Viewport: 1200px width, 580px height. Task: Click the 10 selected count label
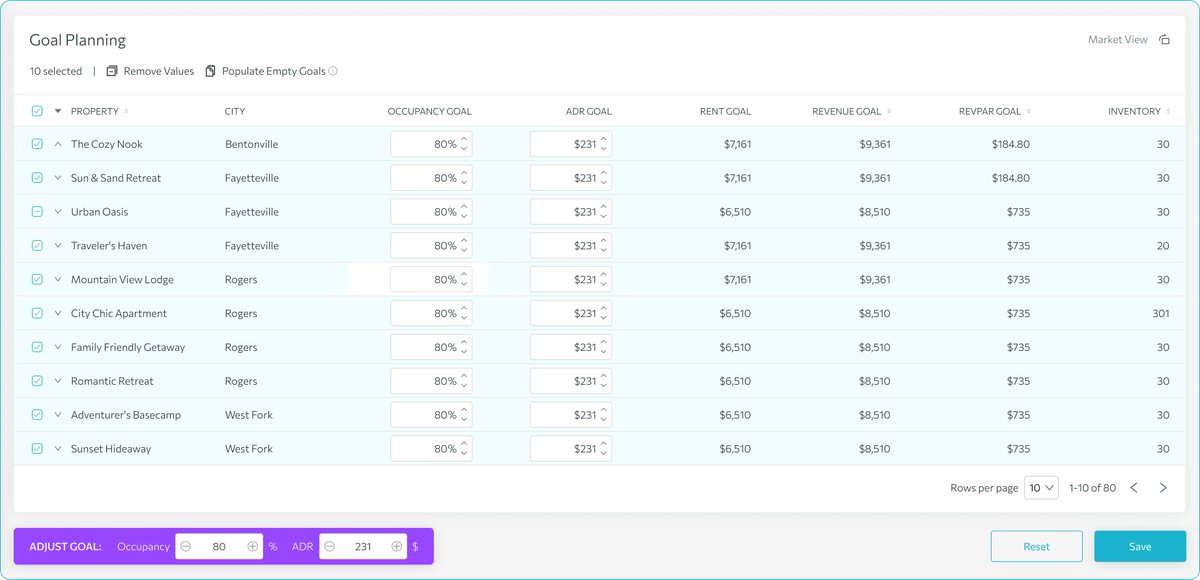[x=56, y=71]
